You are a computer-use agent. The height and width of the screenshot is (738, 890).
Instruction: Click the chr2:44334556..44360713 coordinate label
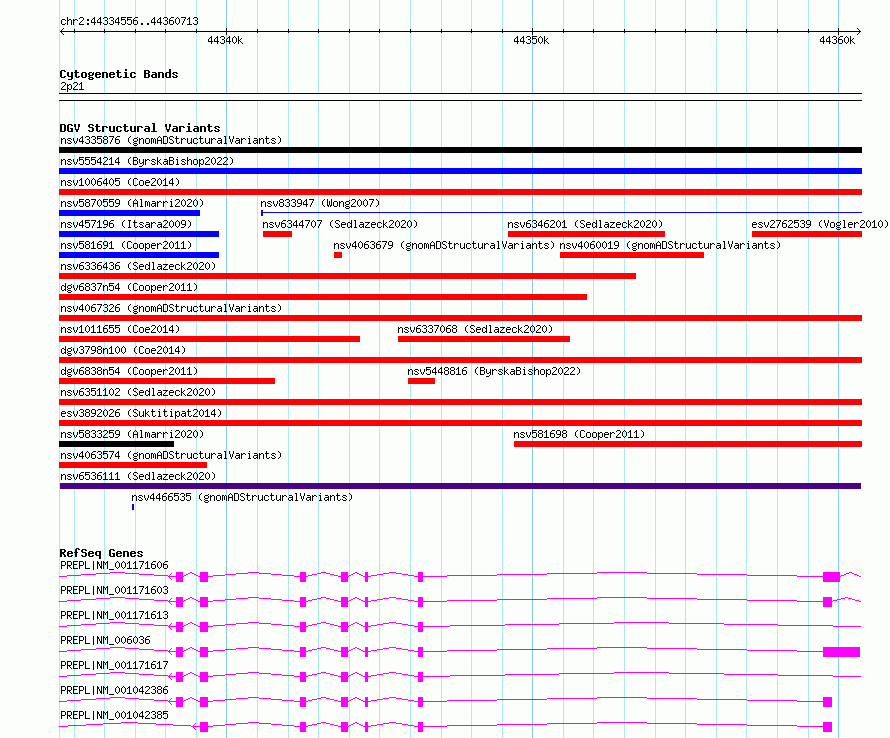pyautogui.click(x=129, y=22)
